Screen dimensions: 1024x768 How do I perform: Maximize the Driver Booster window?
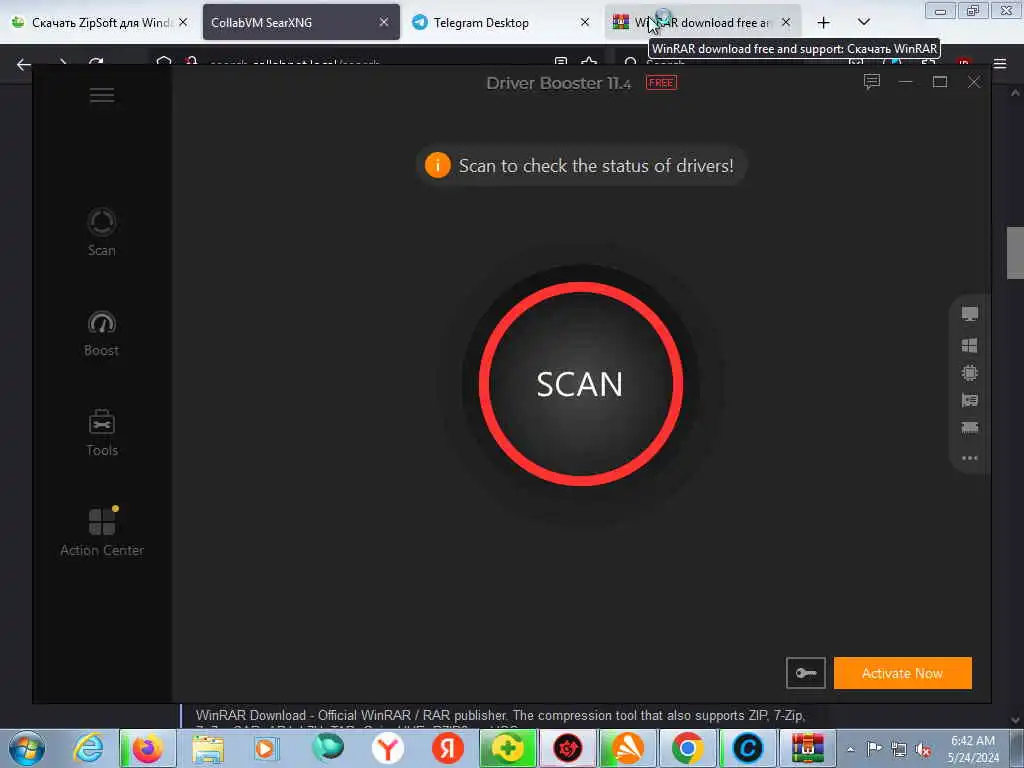click(940, 82)
